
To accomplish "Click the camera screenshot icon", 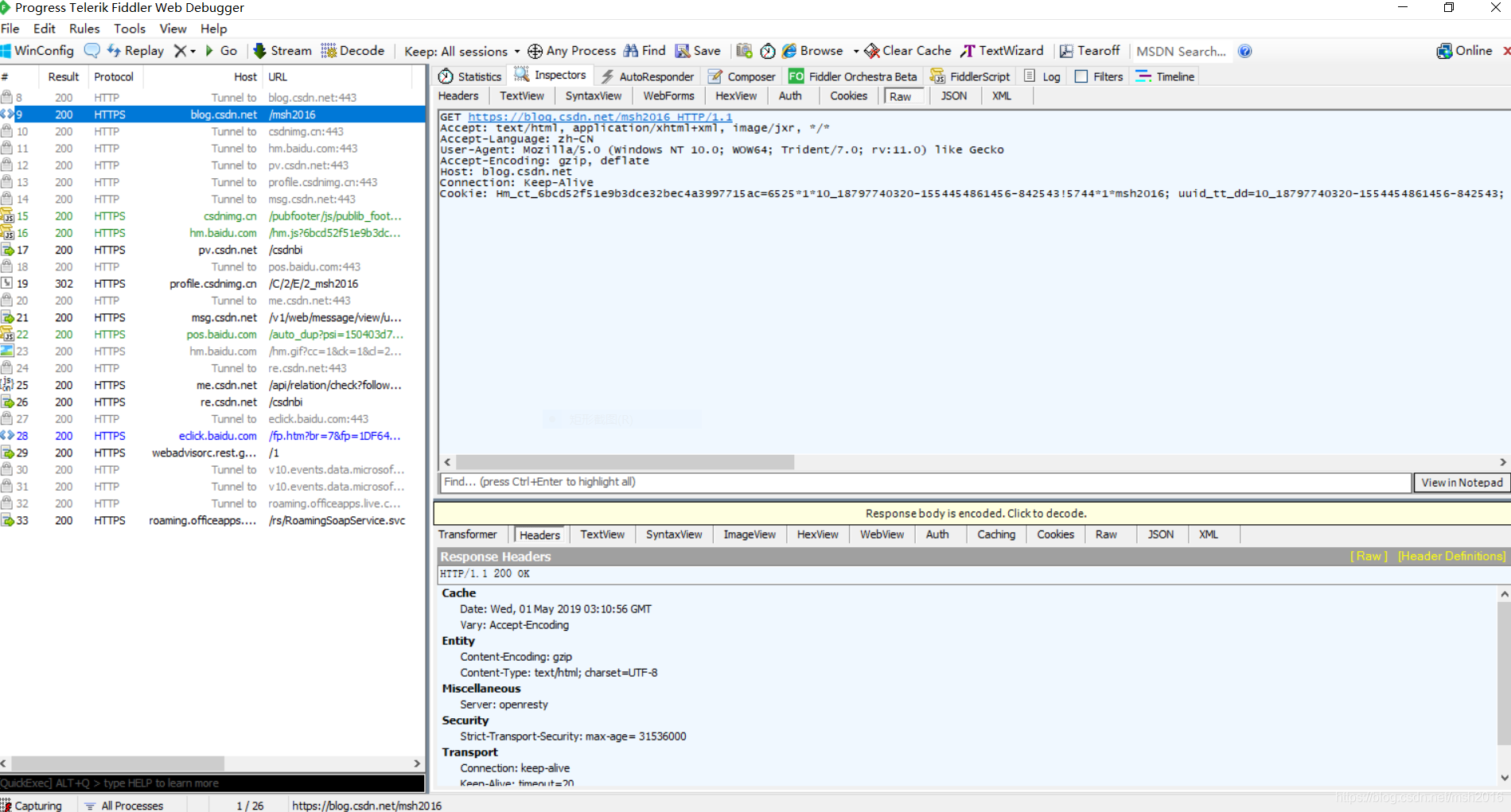I will [x=744, y=51].
